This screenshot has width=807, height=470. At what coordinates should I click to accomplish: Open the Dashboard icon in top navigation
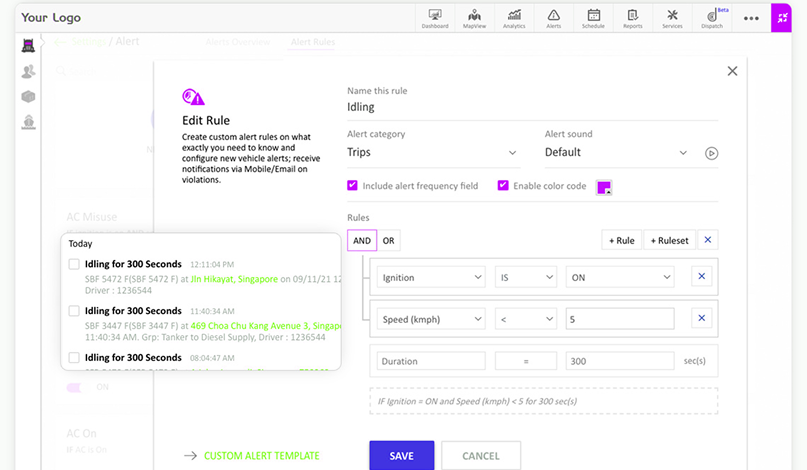coord(435,17)
